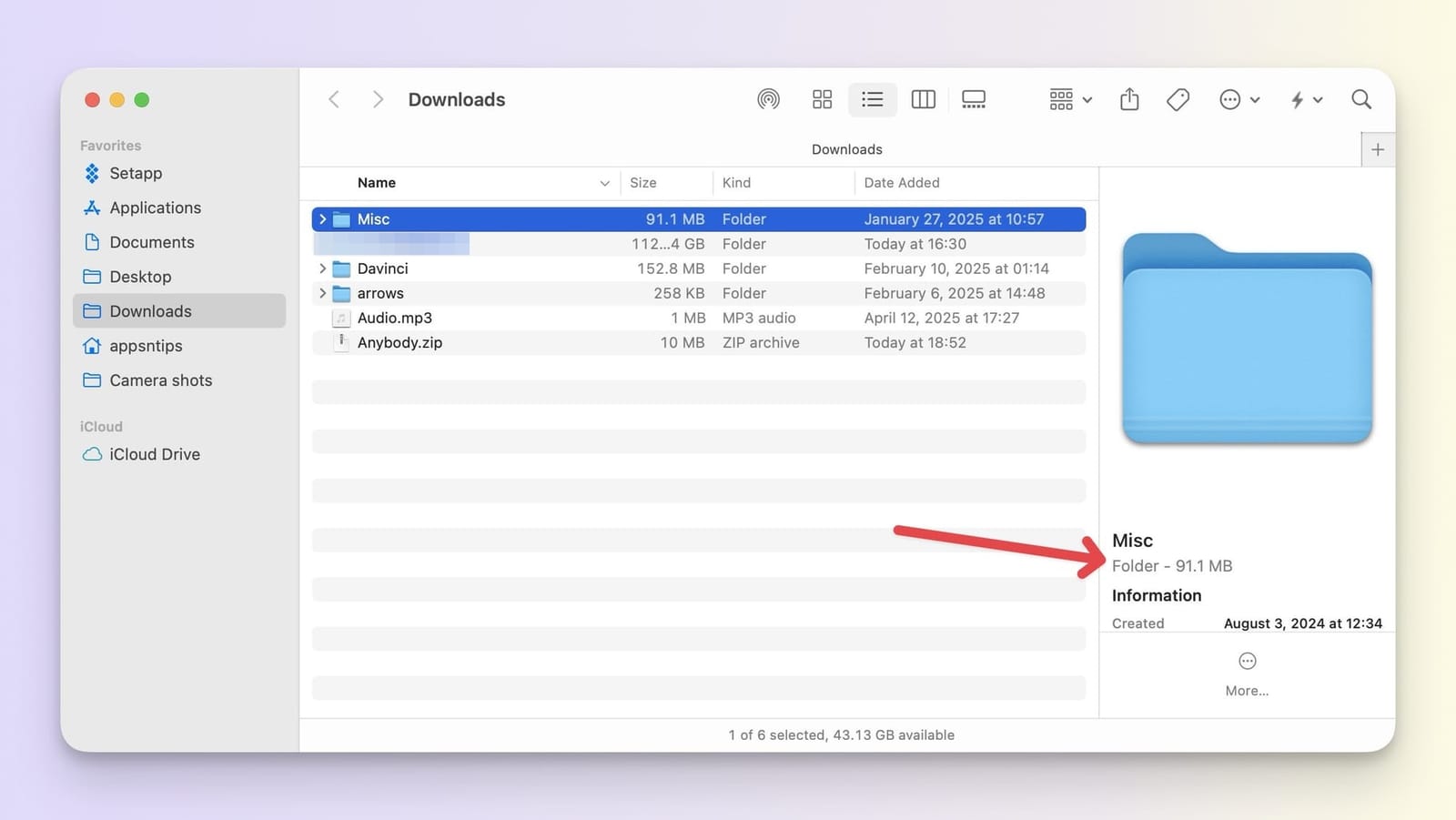Switch to column view
Screen dimensions: 1456x820
(x=923, y=99)
